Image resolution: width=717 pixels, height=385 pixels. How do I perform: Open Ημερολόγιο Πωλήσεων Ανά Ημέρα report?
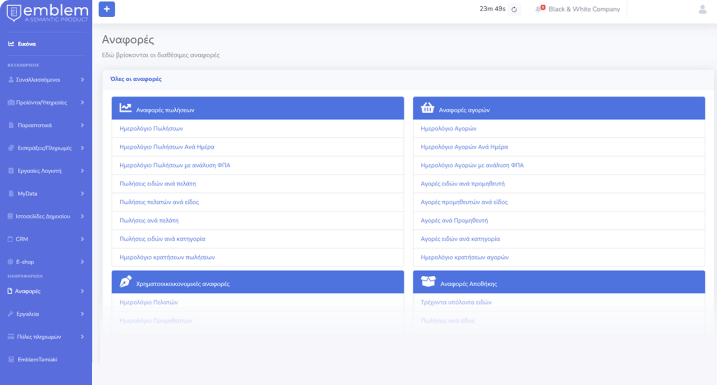tap(258, 147)
